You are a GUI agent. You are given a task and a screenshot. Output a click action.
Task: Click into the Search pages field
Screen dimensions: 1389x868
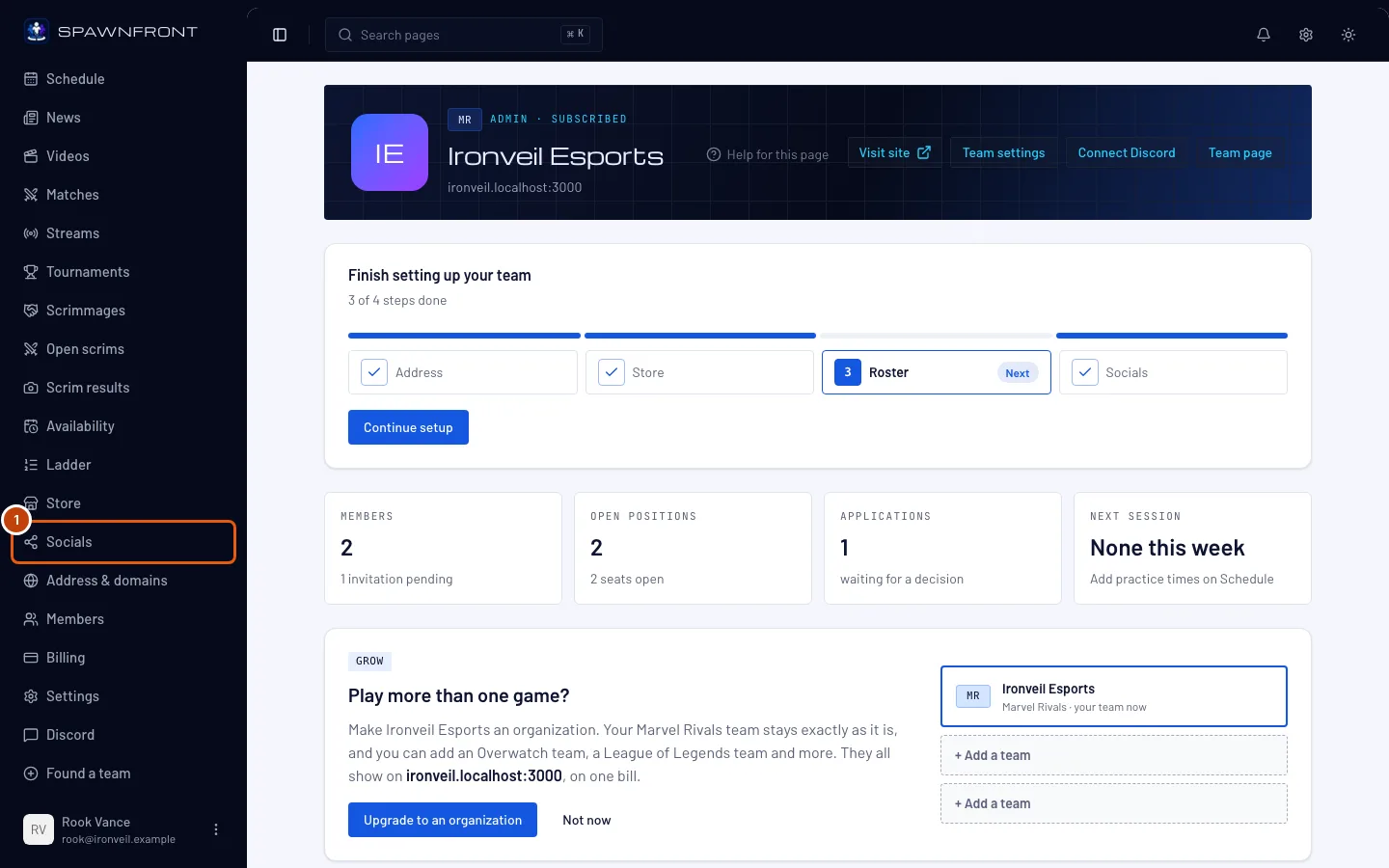tap(464, 35)
